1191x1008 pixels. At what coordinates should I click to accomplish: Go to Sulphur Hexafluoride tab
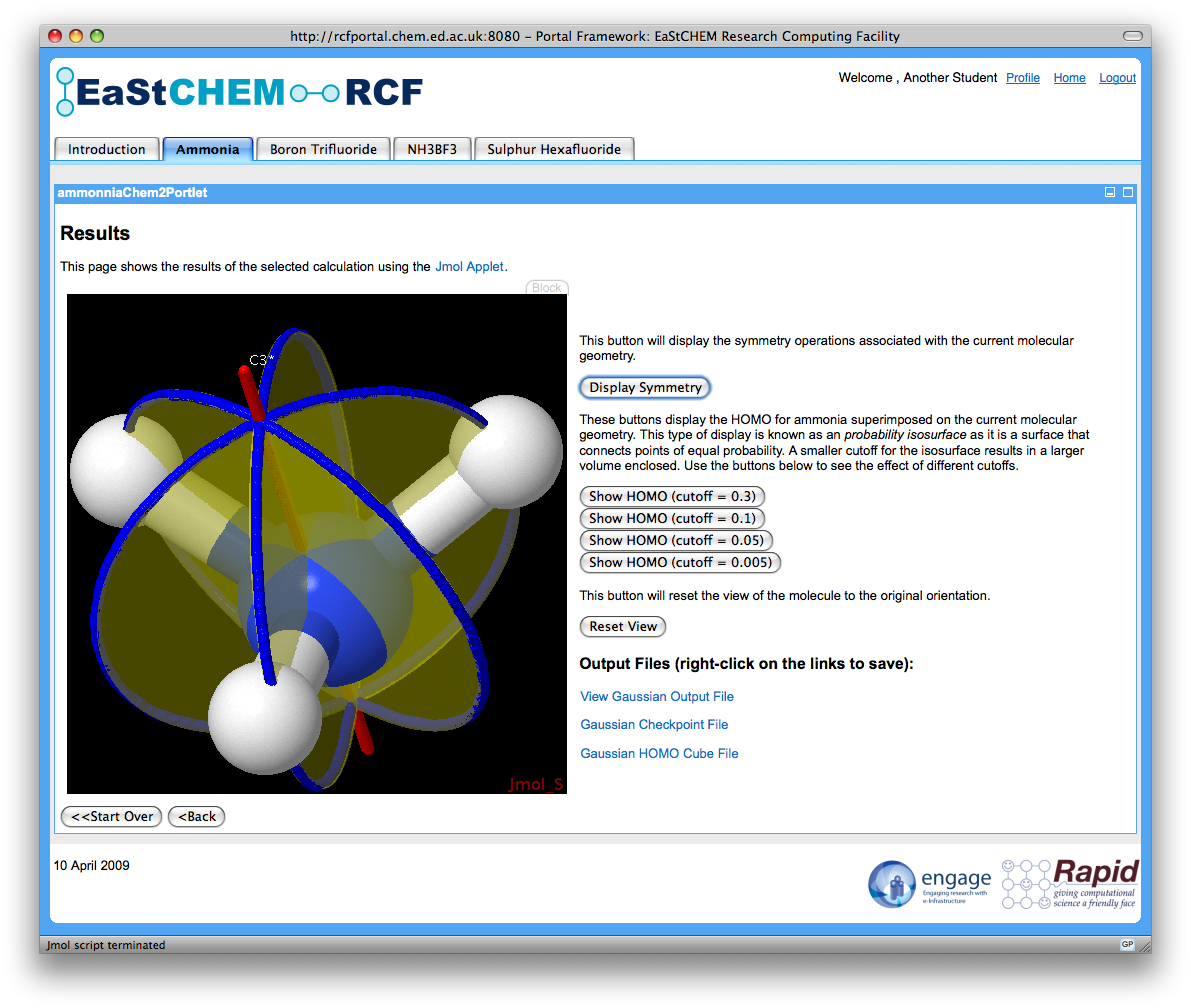(554, 149)
